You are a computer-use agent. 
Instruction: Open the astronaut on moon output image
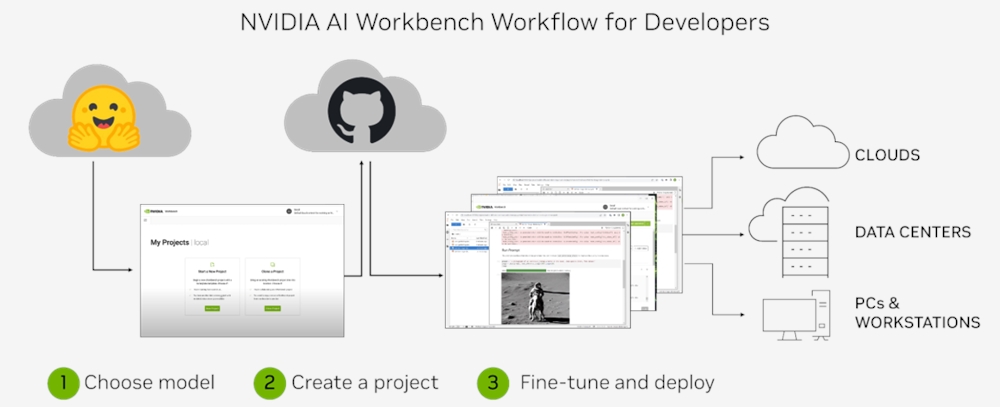click(x=536, y=299)
